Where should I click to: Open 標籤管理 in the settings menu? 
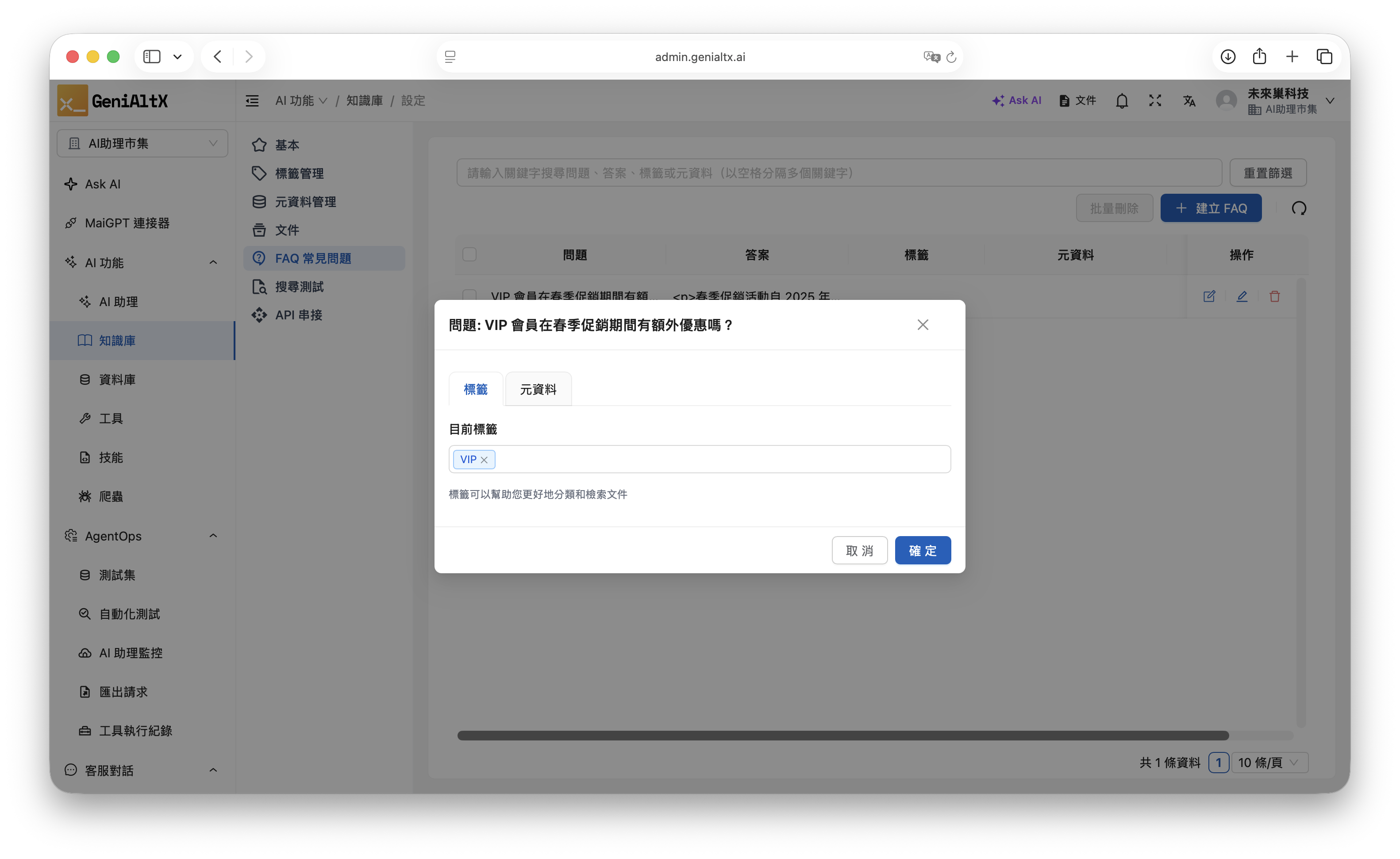tap(300, 173)
